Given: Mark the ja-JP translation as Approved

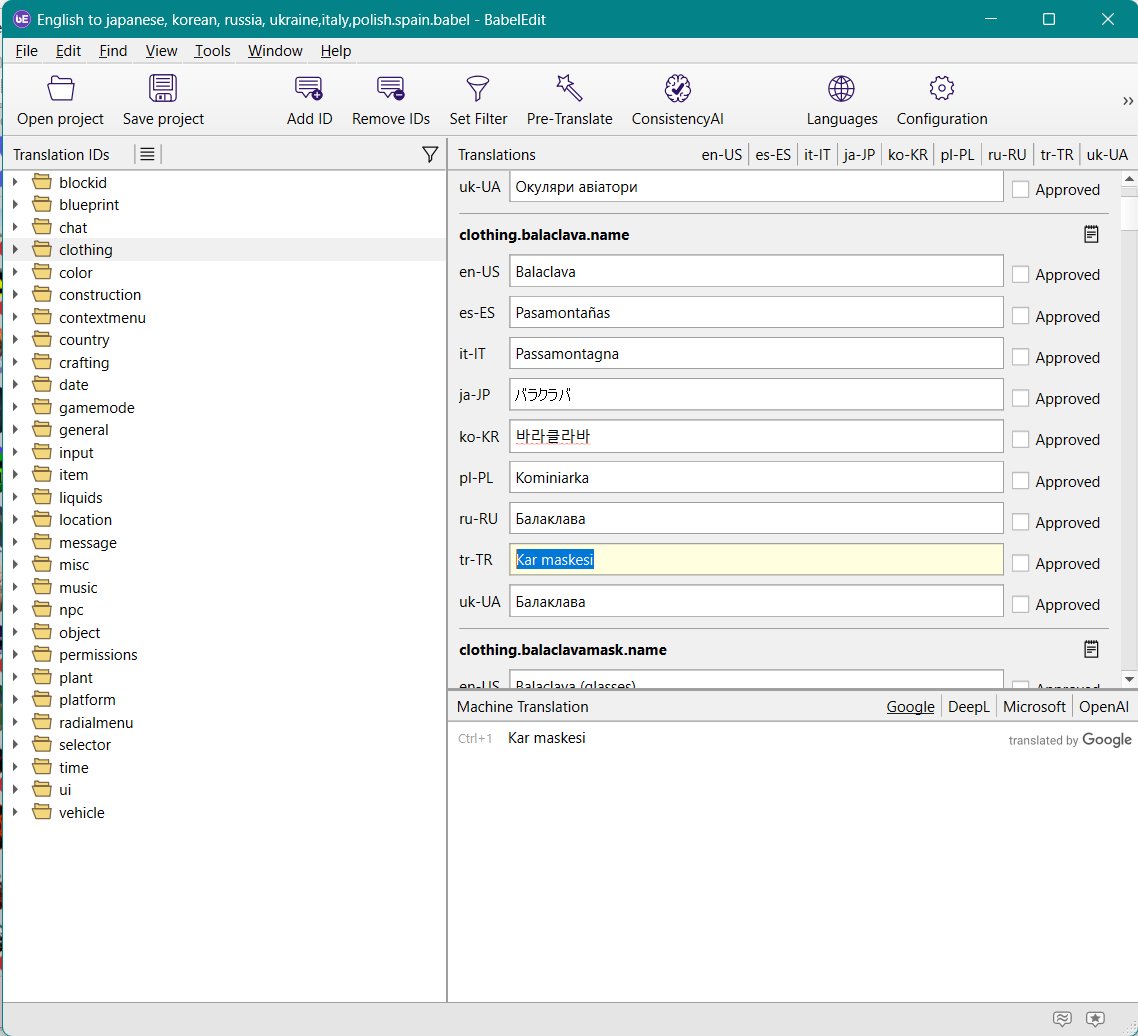Looking at the screenshot, I should tap(1020, 398).
